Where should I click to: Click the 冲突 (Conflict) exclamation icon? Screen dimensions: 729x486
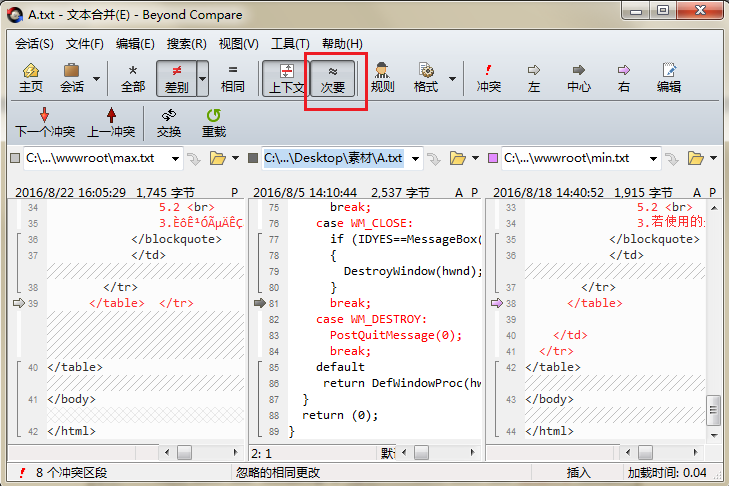488,78
